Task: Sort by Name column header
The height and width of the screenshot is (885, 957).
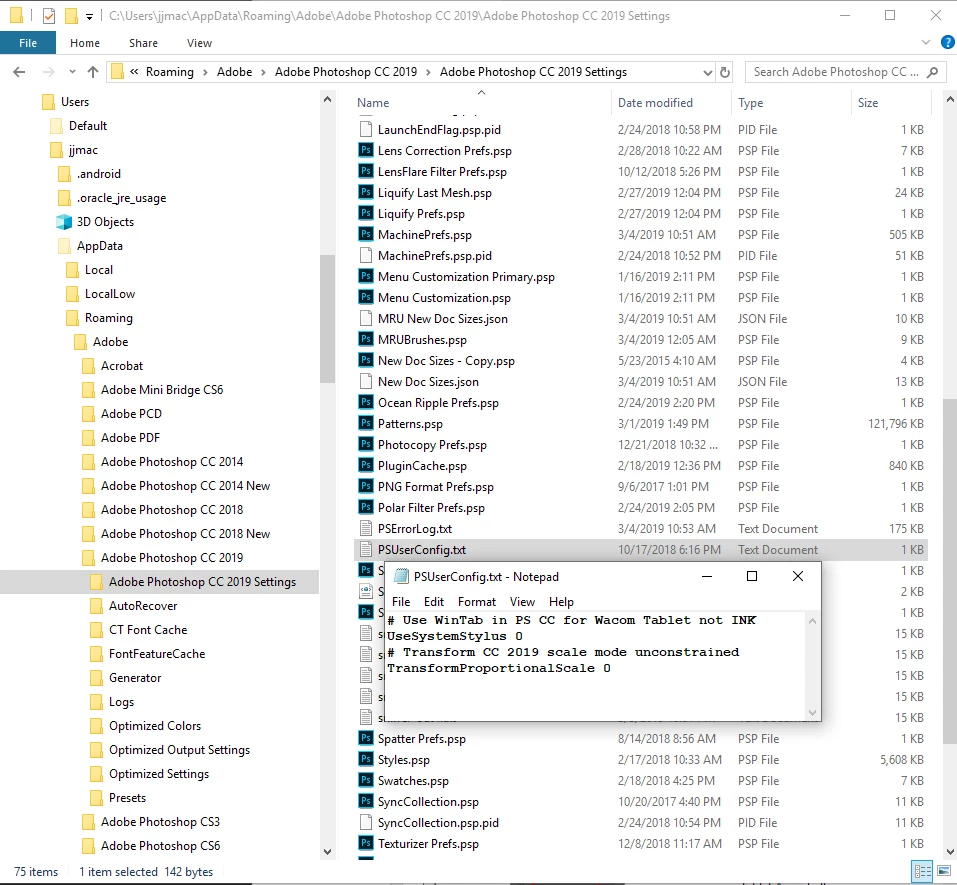Action: coord(373,103)
